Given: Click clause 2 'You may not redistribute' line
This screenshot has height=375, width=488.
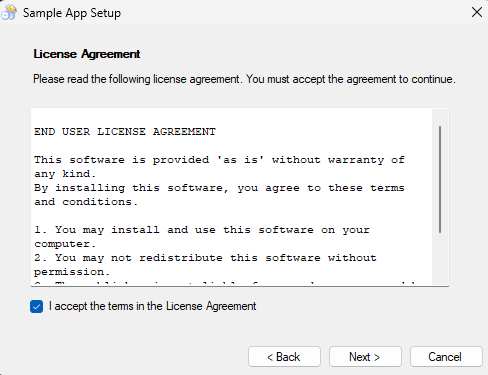Looking at the screenshot, I should click(x=205, y=258).
